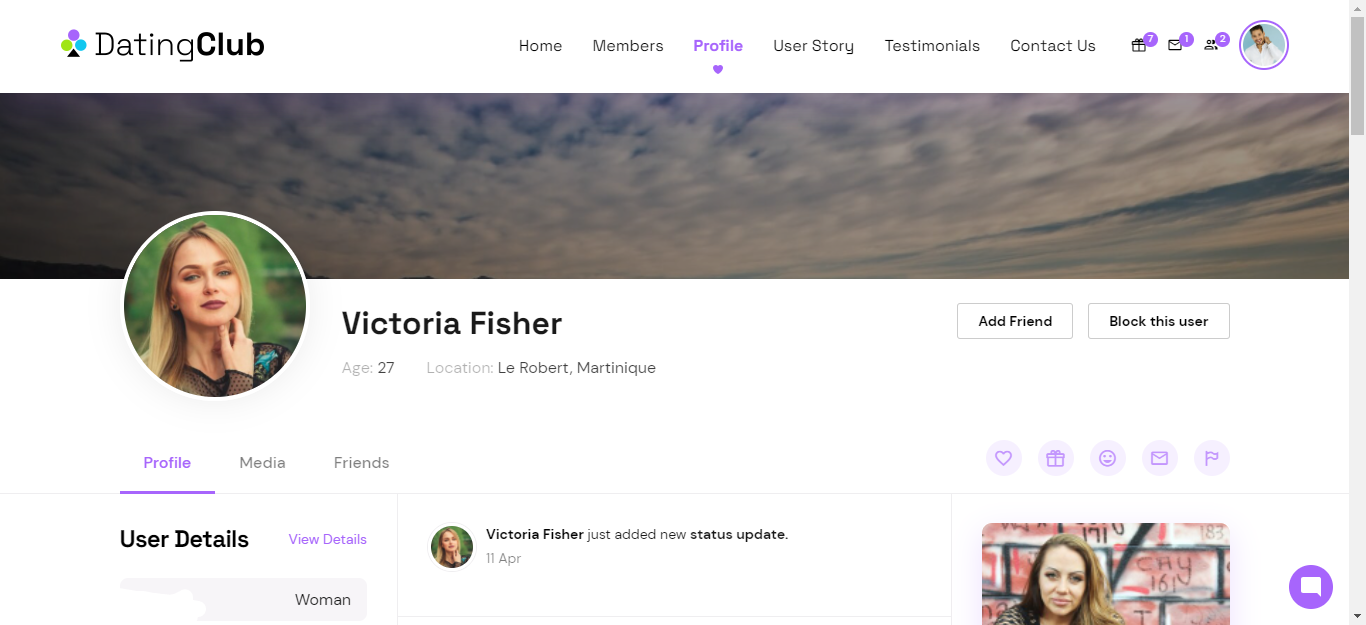The image size is (1366, 625).
Task: Open gift notifications in the header
Action: pyautogui.click(x=1139, y=45)
